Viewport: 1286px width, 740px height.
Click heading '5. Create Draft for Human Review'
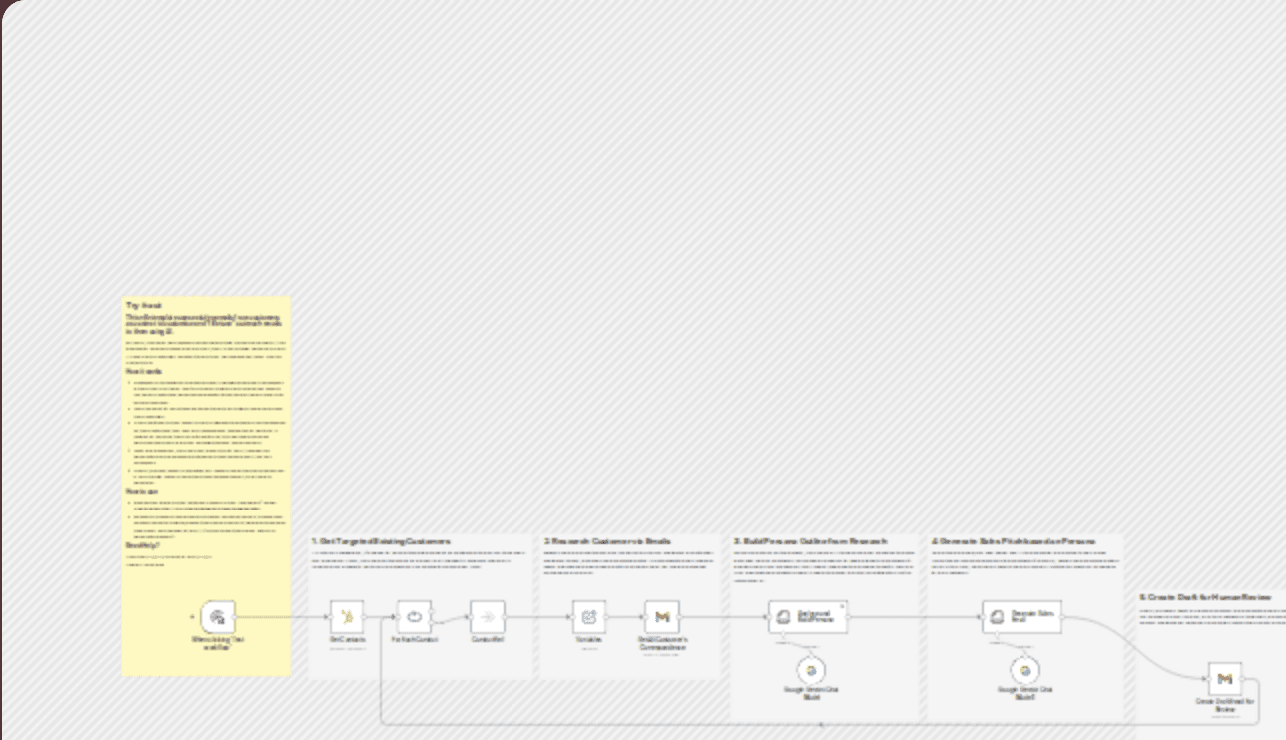(x=1205, y=596)
